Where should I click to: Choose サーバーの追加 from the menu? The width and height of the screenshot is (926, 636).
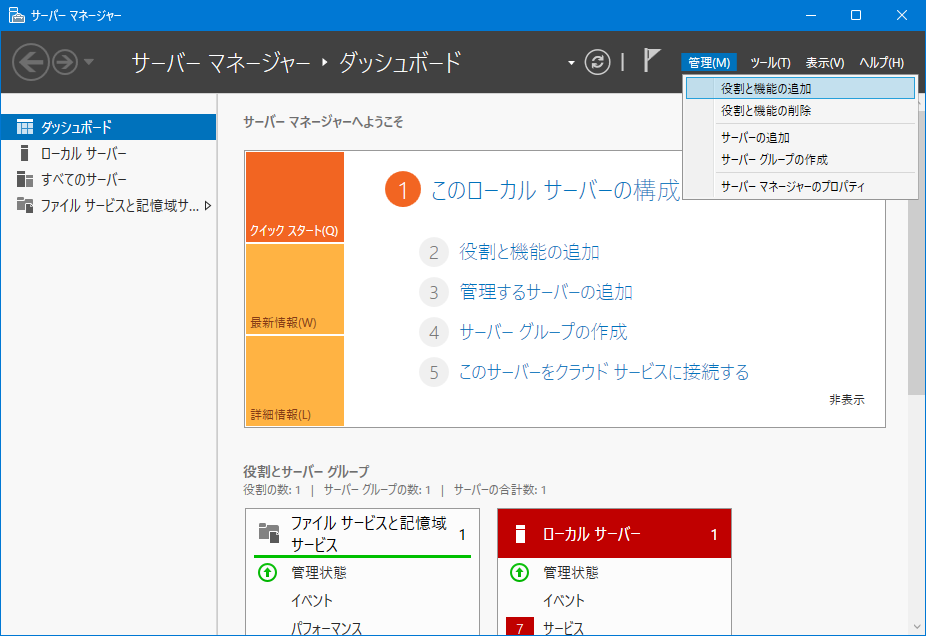[x=800, y=138]
